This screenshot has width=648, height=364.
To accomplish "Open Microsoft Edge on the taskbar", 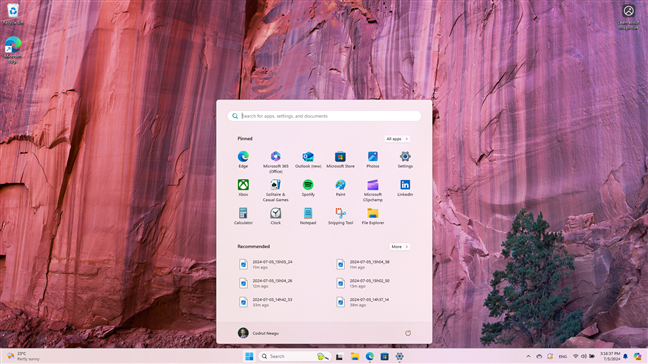I will click(369, 356).
